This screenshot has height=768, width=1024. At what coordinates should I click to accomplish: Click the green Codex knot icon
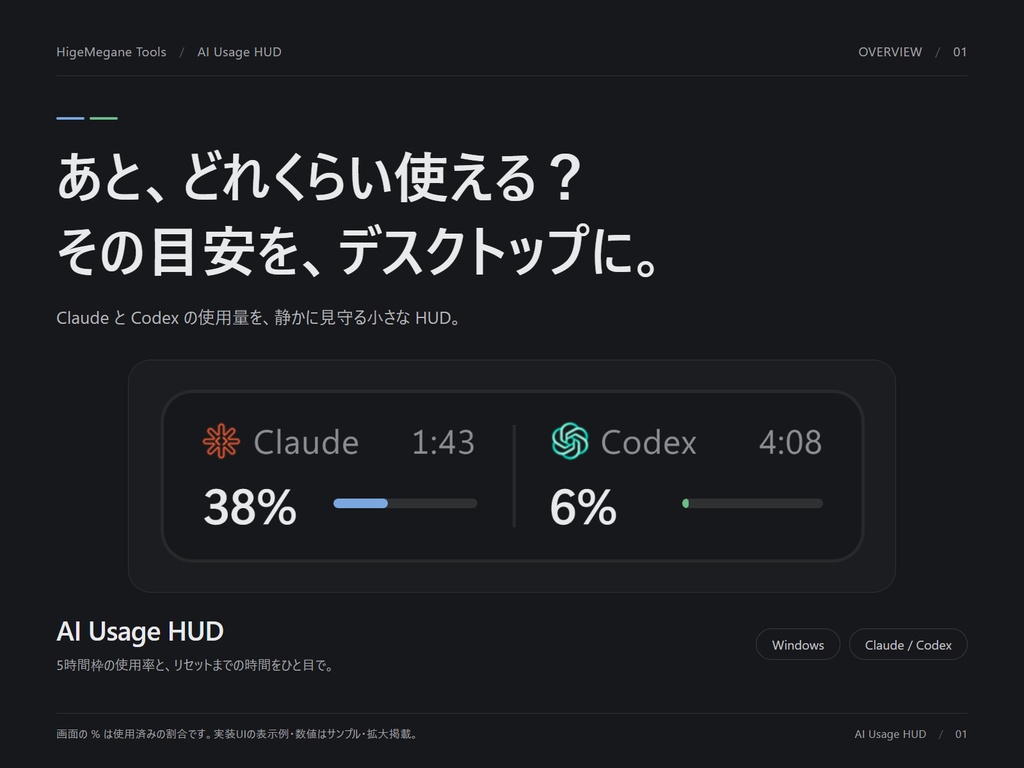point(570,441)
